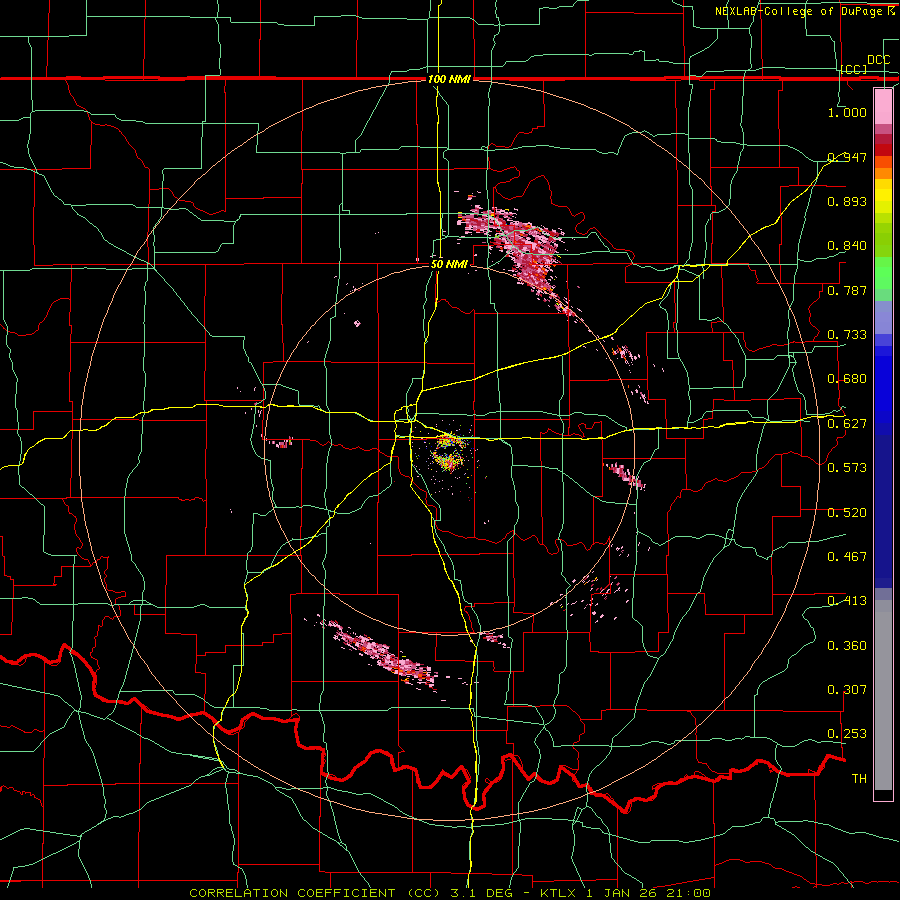This screenshot has width=900, height=900.
Task: Pick the light pink segment of the color bar
Action: click(x=883, y=106)
